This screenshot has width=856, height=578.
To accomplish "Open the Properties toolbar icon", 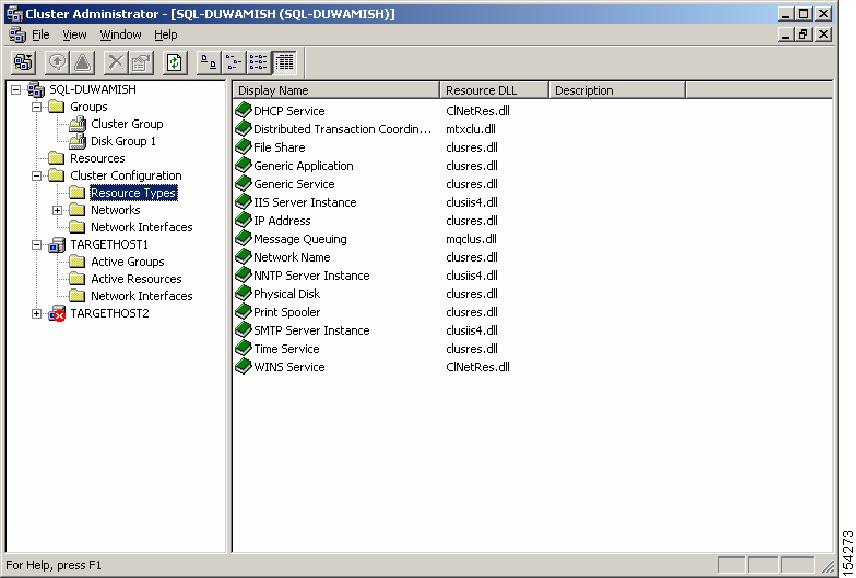I will point(141,62).
